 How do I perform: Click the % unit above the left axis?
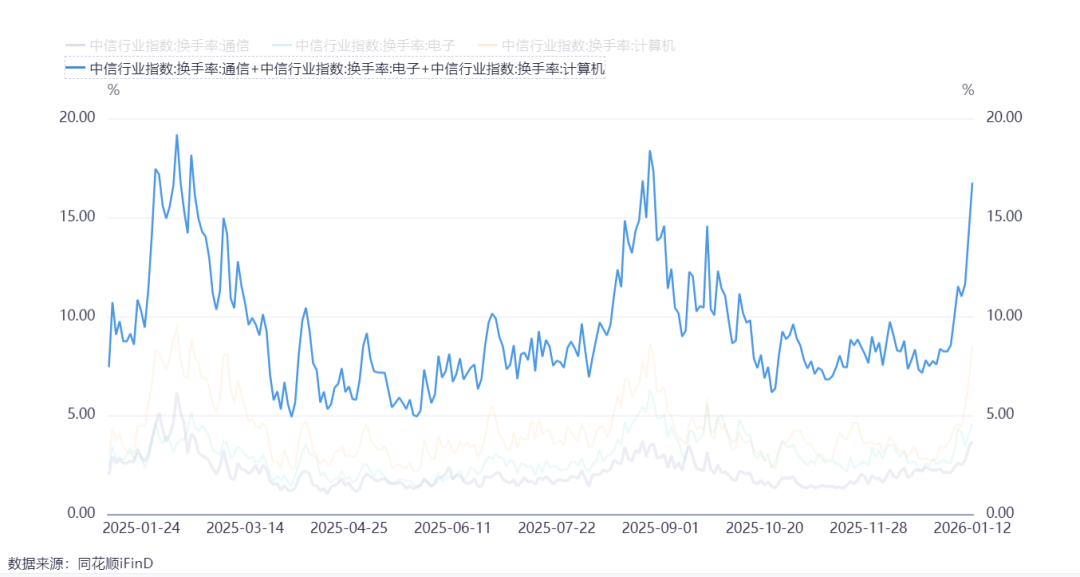(x=114, y=90)
